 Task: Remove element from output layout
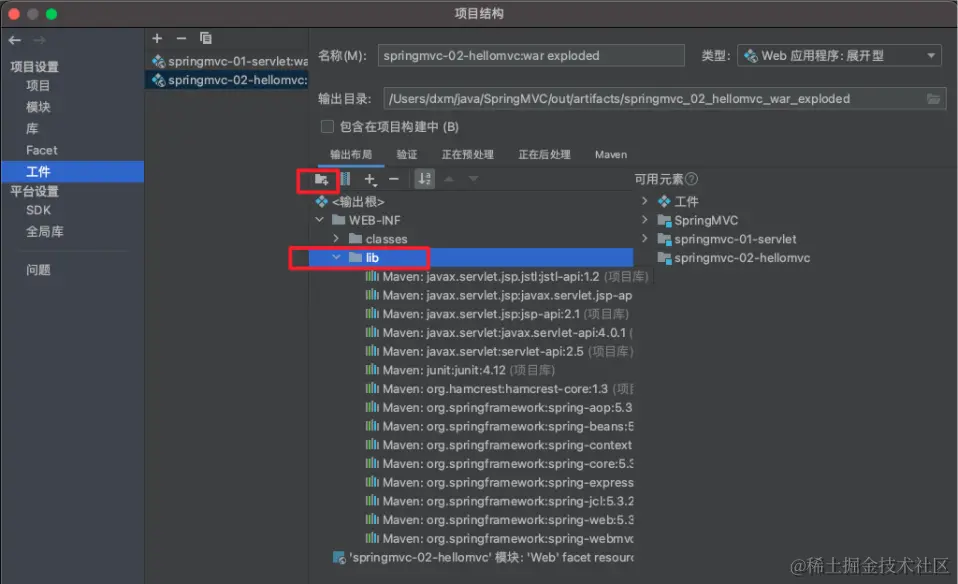(x=394, y=179)
